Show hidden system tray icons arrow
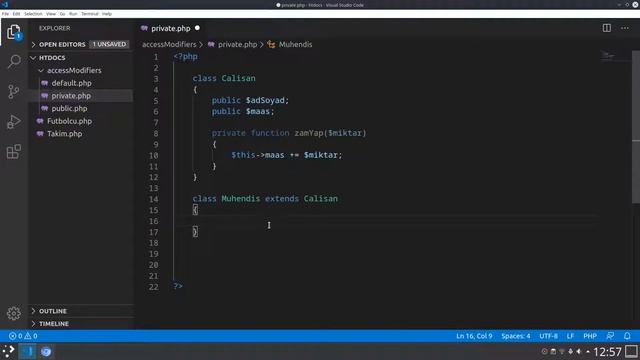 (588, 351)
